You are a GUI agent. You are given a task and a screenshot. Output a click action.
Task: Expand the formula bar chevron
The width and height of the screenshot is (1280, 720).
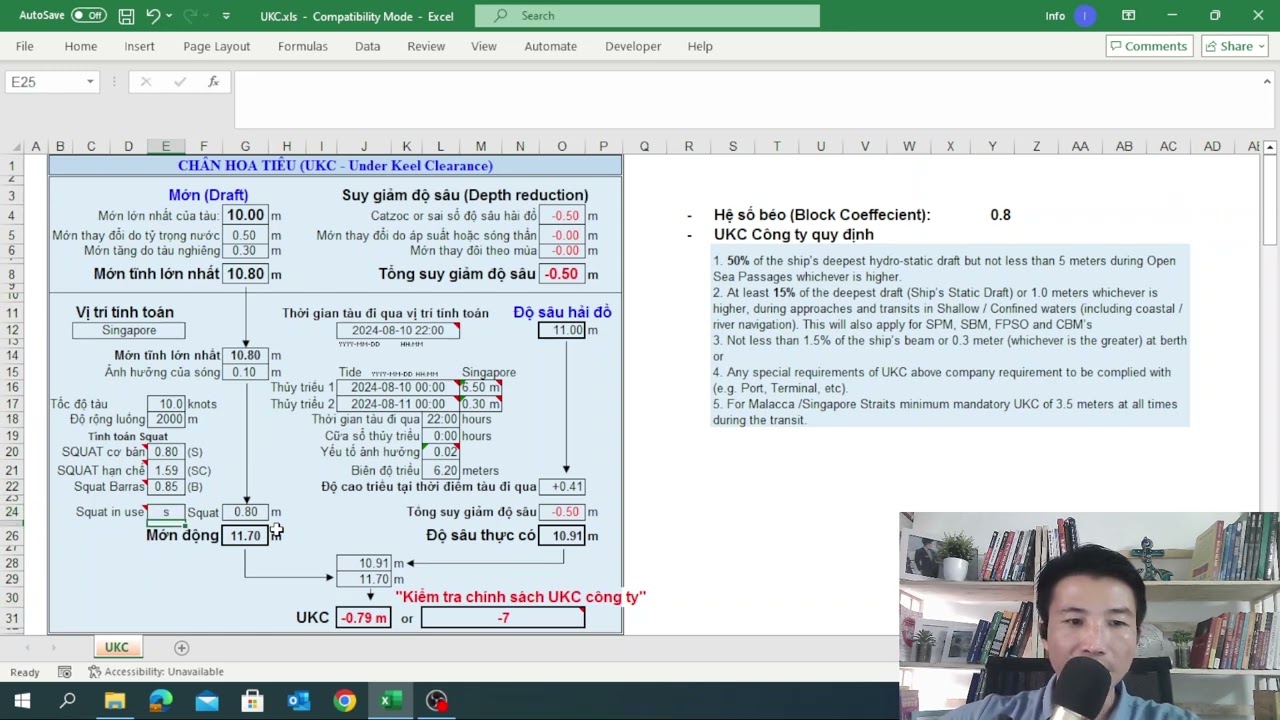tap(1266, 82)
